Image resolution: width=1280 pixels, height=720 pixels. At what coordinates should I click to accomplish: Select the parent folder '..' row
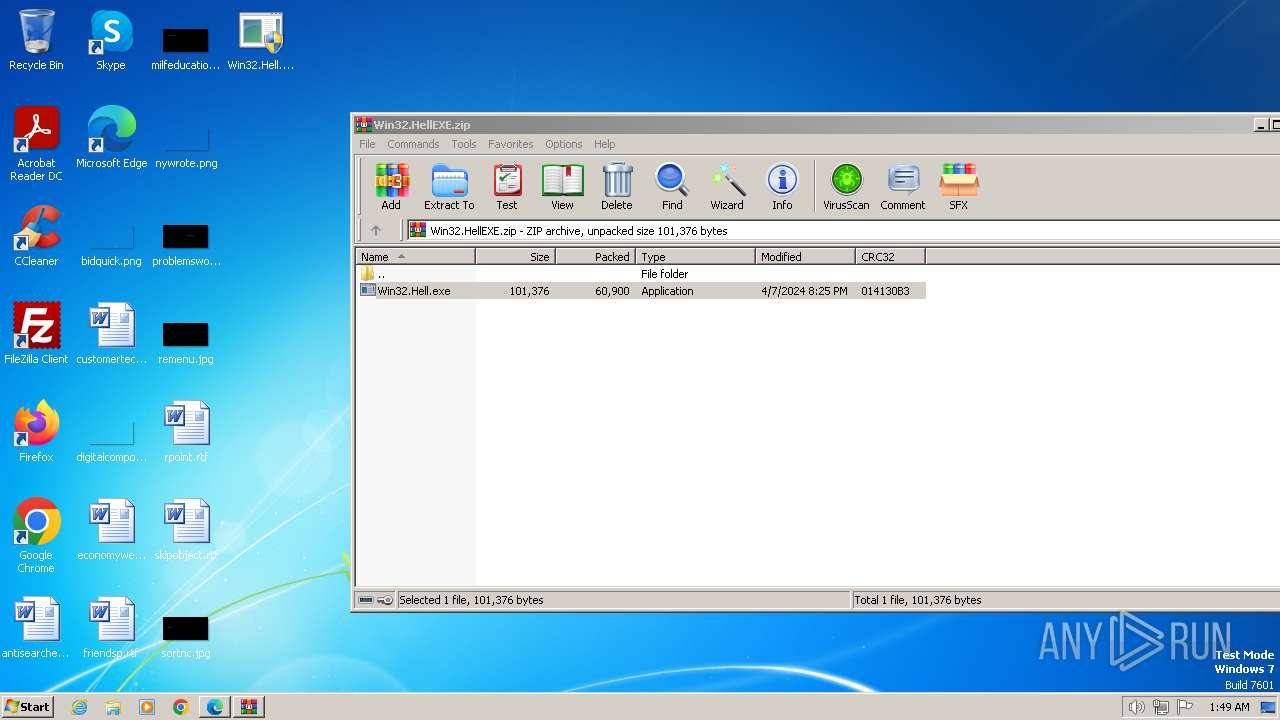(x=640, y=274)
